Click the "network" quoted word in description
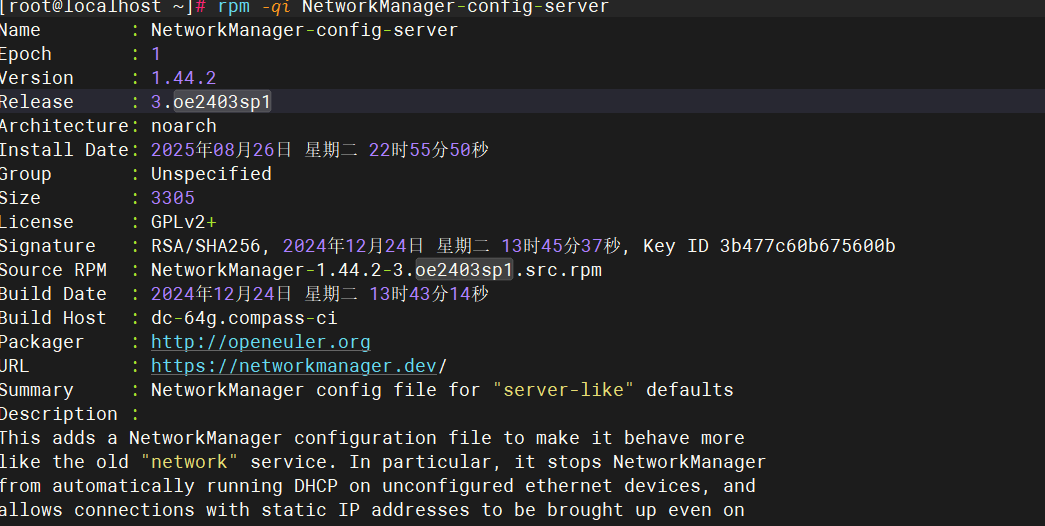 tap(189, 462)
